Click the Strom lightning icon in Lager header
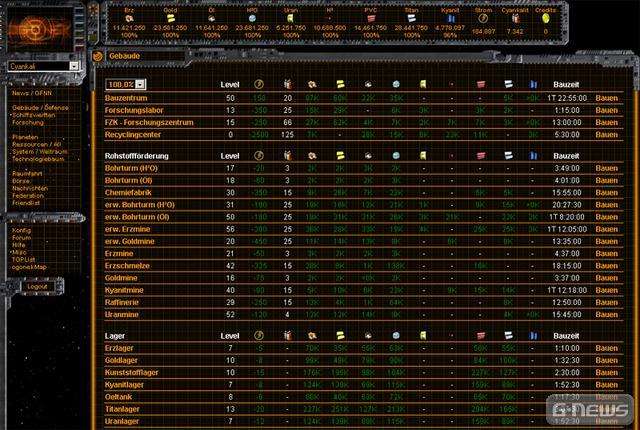Screen dimensions: 640x430 pyautogui.click(x=259, y=335)
